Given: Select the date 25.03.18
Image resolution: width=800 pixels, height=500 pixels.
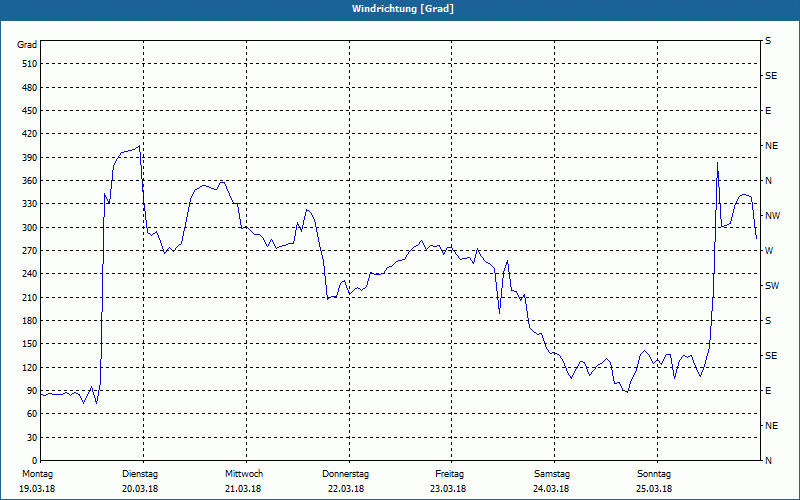Looking at the screenshot, I should (654, 489).
